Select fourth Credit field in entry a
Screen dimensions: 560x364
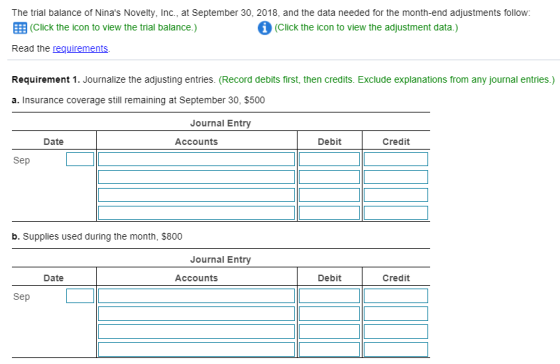(x=396, y=213)
